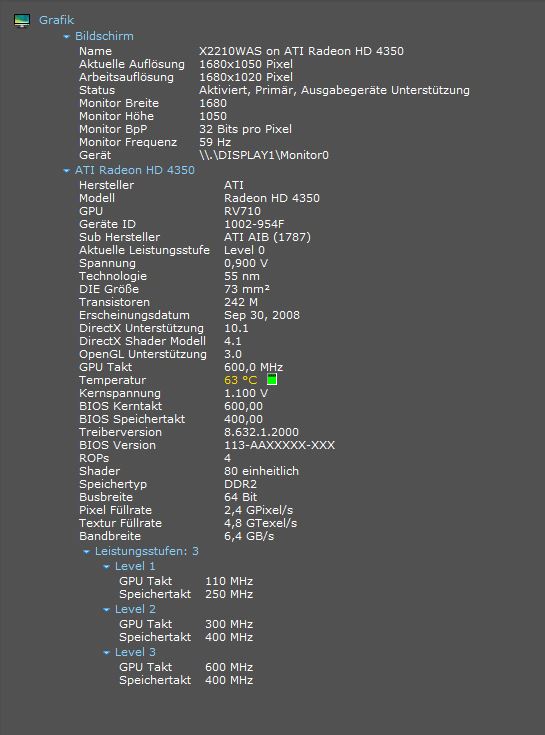Collapse the Level 1 arrow

106,567
